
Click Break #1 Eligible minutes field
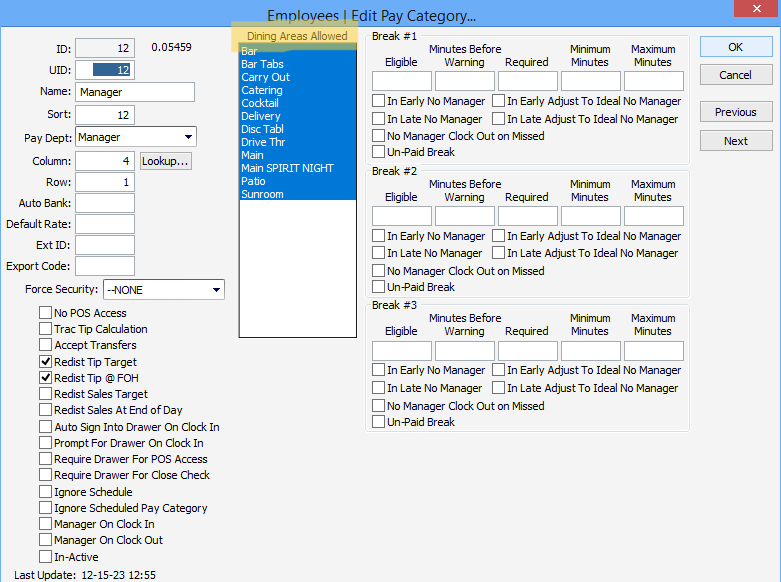pos(402,81)
